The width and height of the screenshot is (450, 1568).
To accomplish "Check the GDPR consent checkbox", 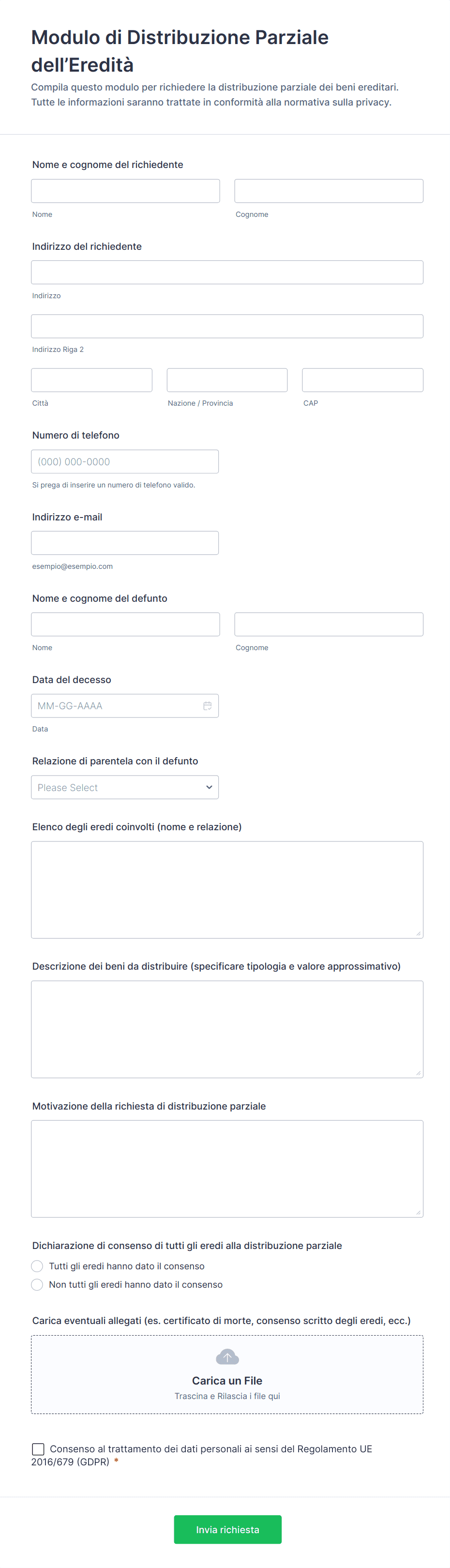I will coord(38,1449).
